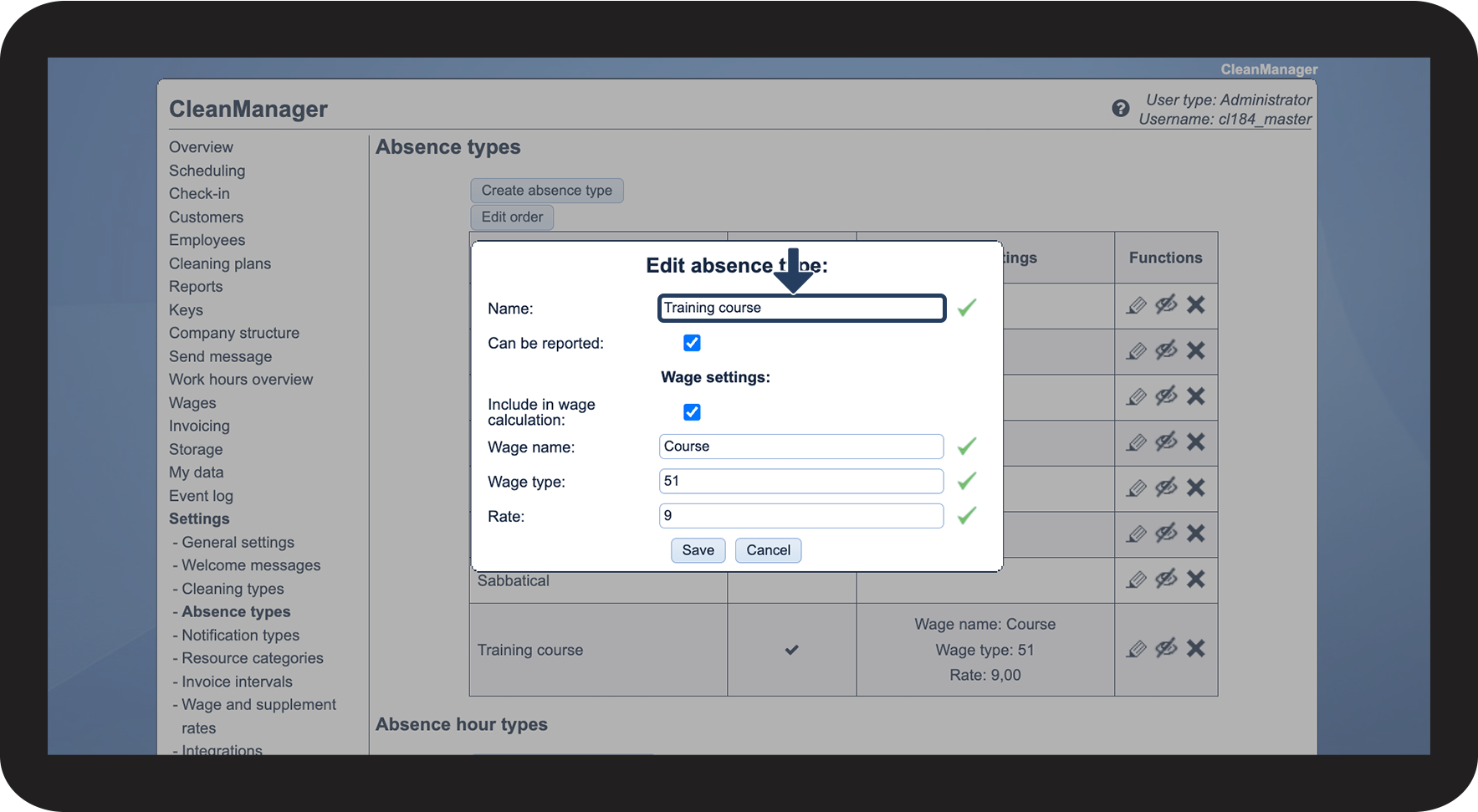Click the Wage name input field

pyautogui.click(x=800, y=447)
